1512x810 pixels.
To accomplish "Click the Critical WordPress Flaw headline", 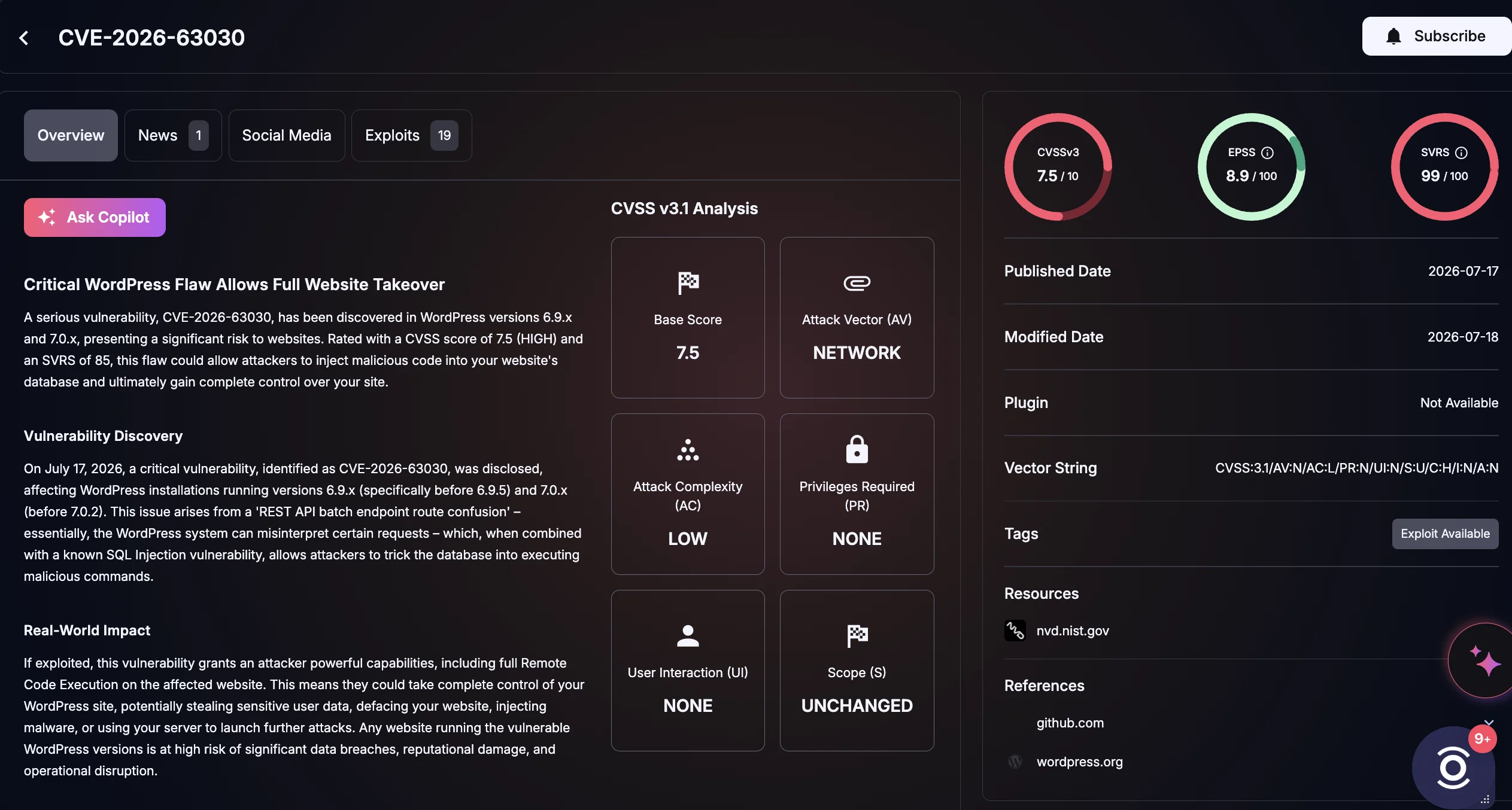I will pyautogui.click(x=234, y=284).
